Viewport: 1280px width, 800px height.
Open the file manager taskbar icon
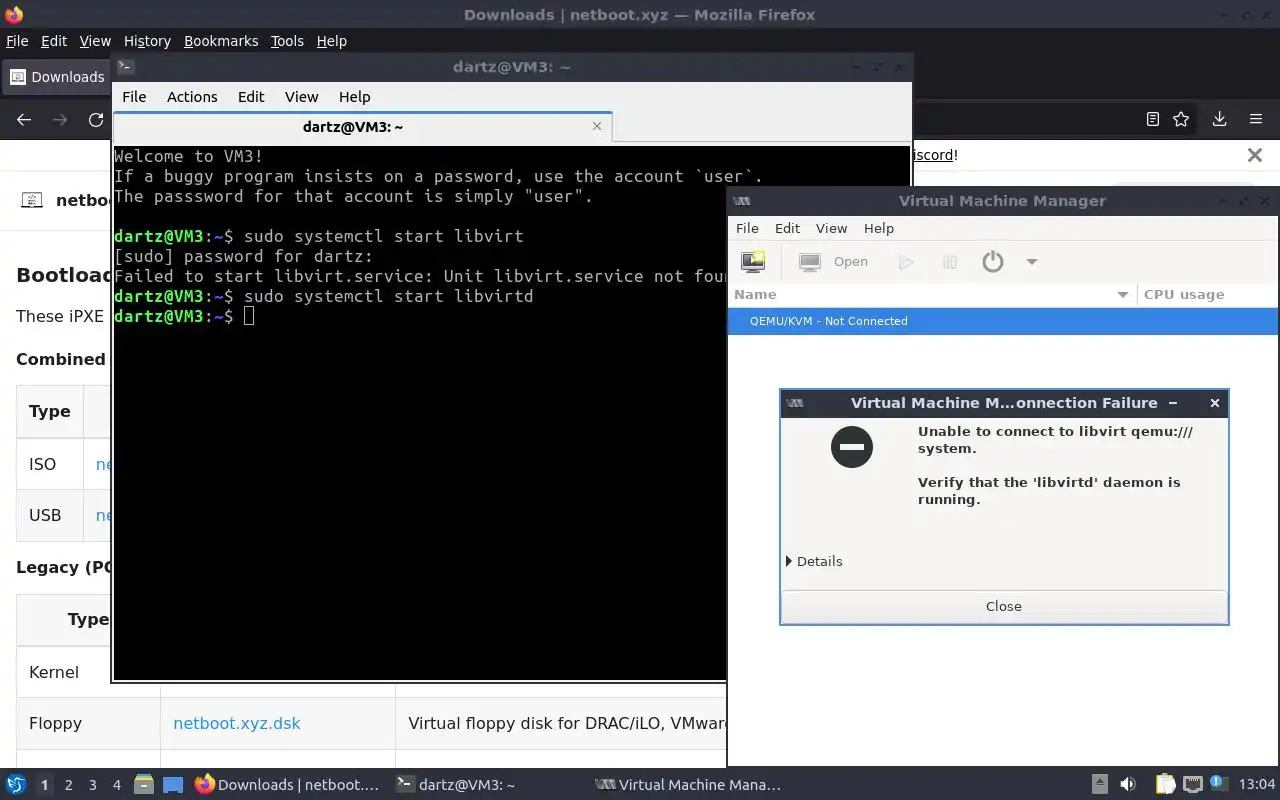tap(144, 785)
